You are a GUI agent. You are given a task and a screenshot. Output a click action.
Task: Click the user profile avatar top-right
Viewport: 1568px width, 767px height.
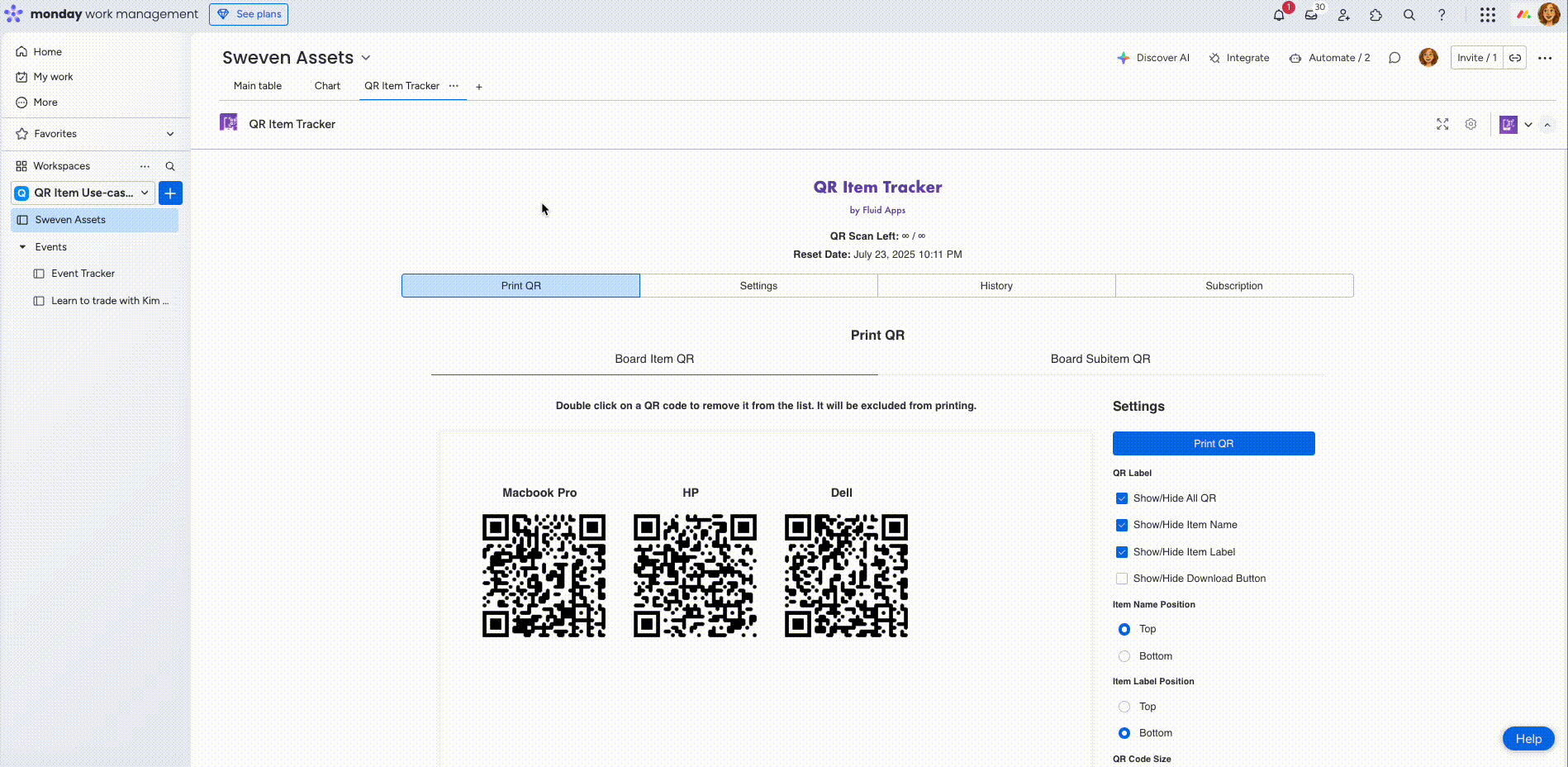[x=1549, y=14]
